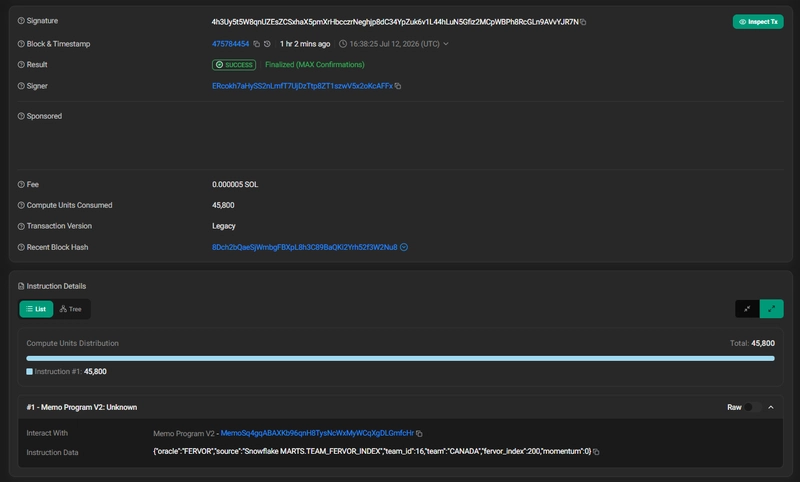Screen dimensions: 800x482
Task: Open the signer address link
Action: 302,86
